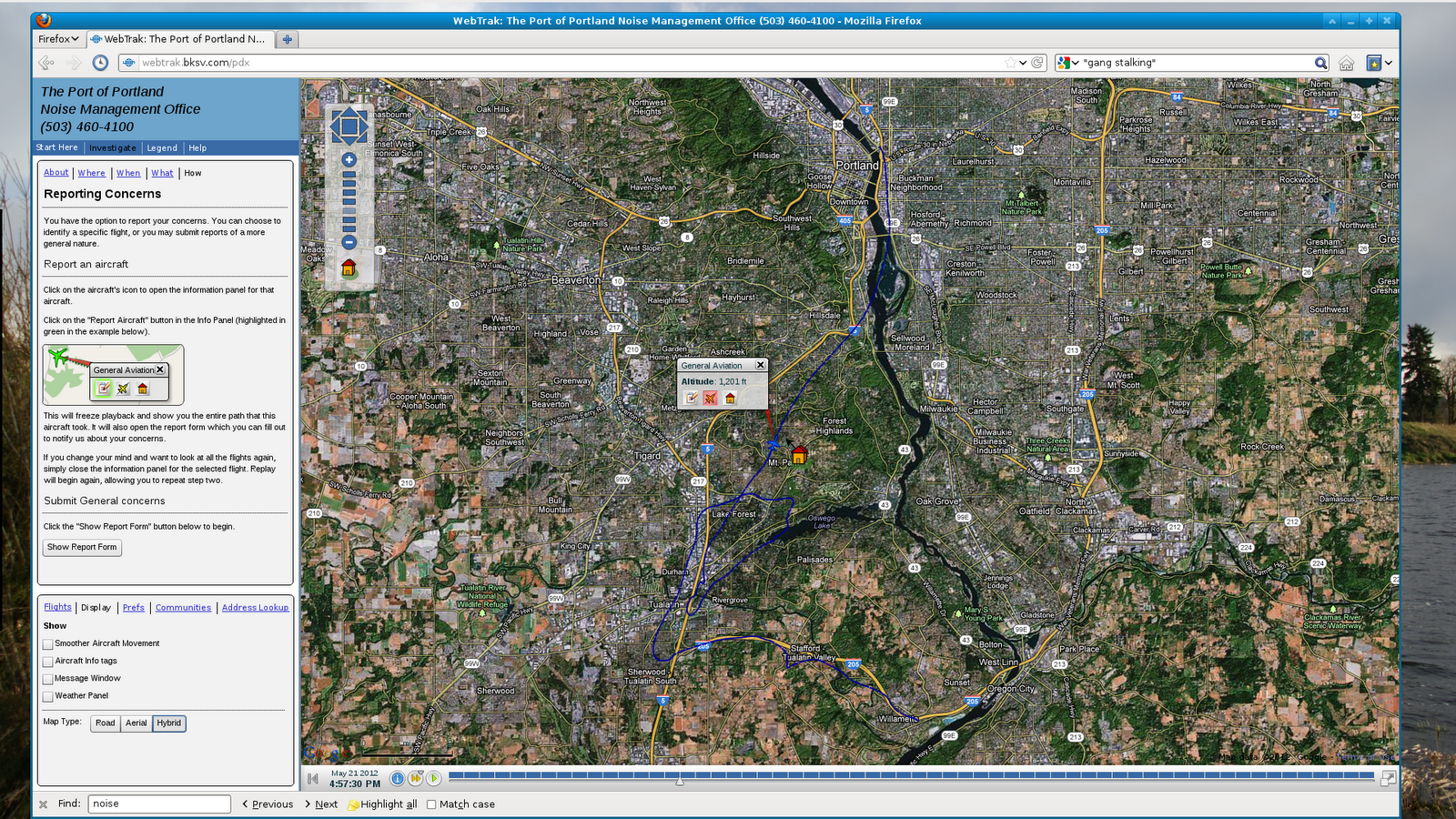Screen dimensions: 1456x819
Task: Open the Investigate tab
Action: 113,147
